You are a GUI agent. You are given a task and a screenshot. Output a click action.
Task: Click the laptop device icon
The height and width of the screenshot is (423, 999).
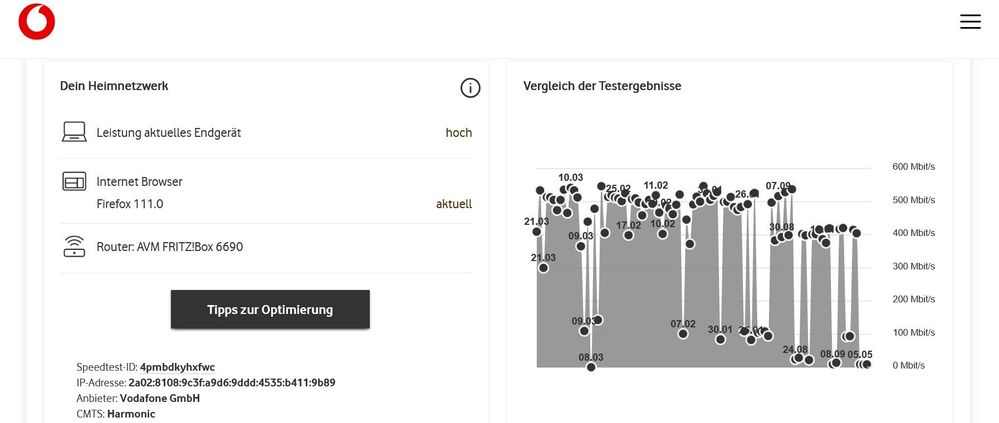(x=75, y=132)
